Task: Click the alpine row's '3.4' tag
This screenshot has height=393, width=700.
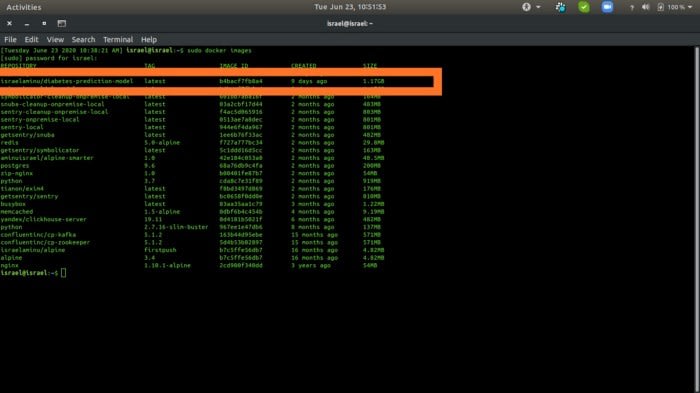Action: (x=150, y=258)
